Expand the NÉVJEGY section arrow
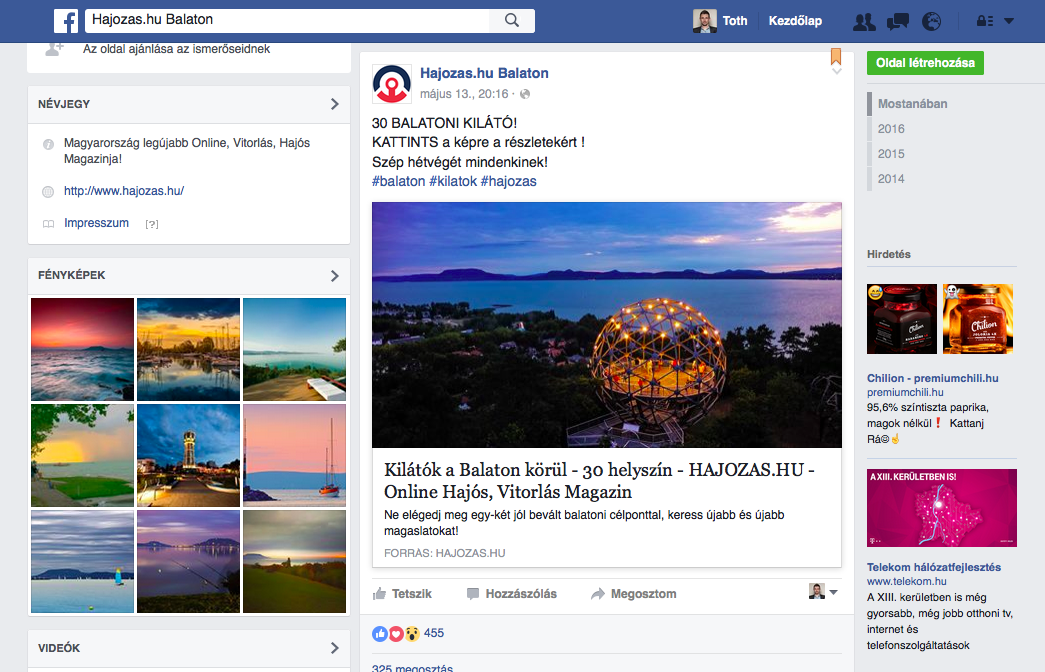Screen dimensions: 1045x672 click(x=335, y=104)
